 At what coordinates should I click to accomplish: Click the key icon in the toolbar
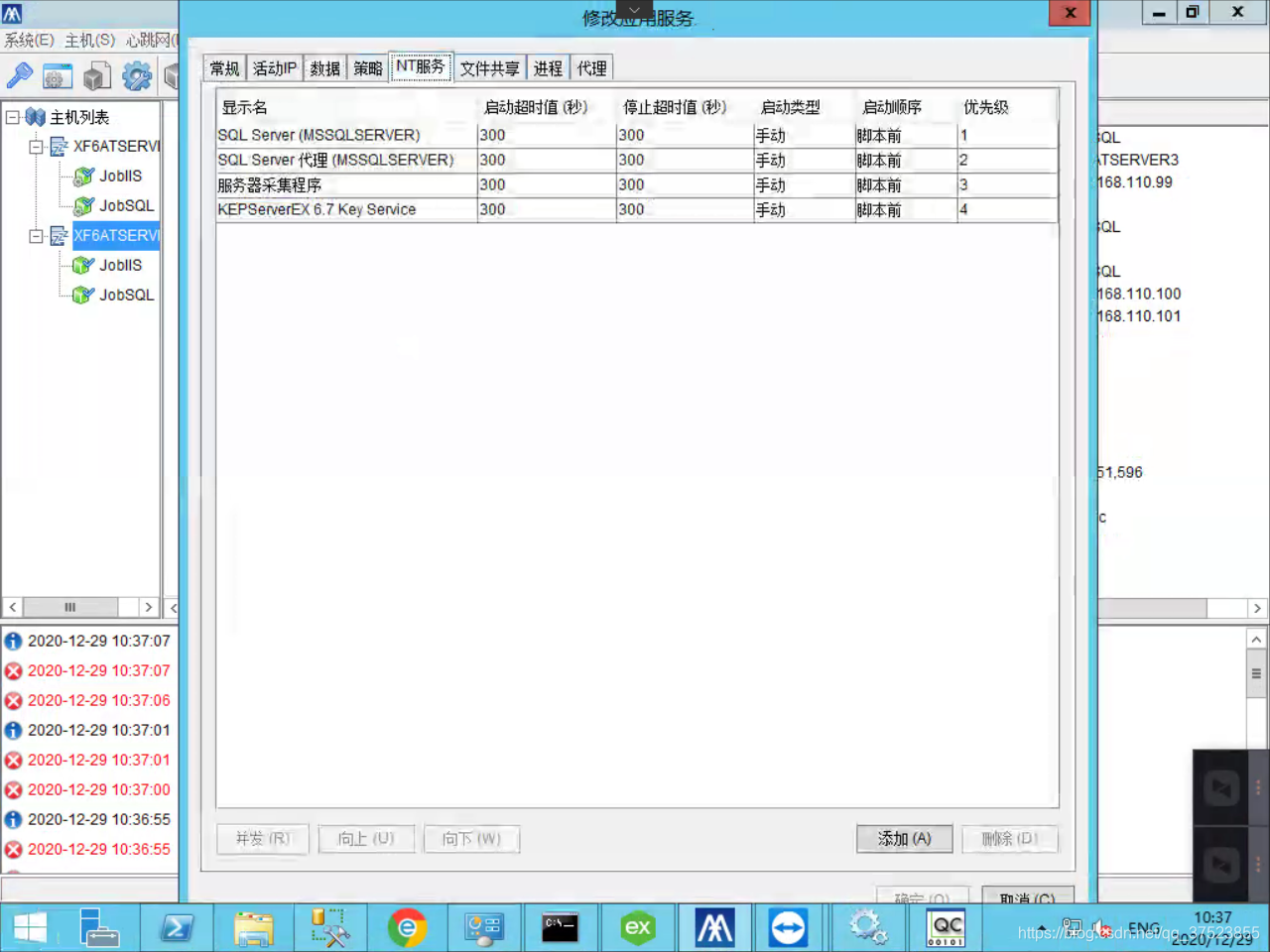(19, 75)
